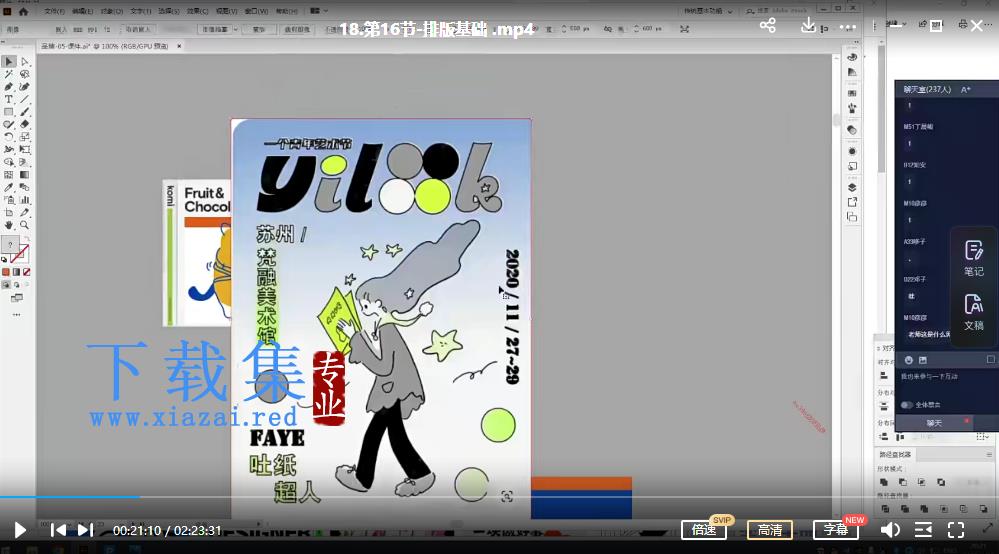Open the align-to dropdown in Align panel
This screenshot has height=554, width=999.
(982, 437)
